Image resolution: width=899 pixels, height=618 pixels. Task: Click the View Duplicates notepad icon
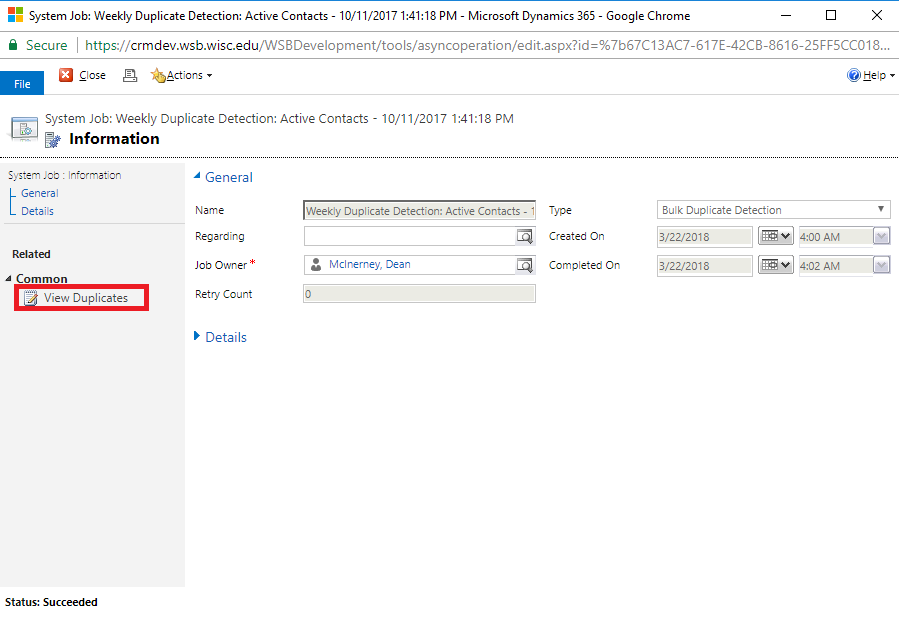point(31,298)
